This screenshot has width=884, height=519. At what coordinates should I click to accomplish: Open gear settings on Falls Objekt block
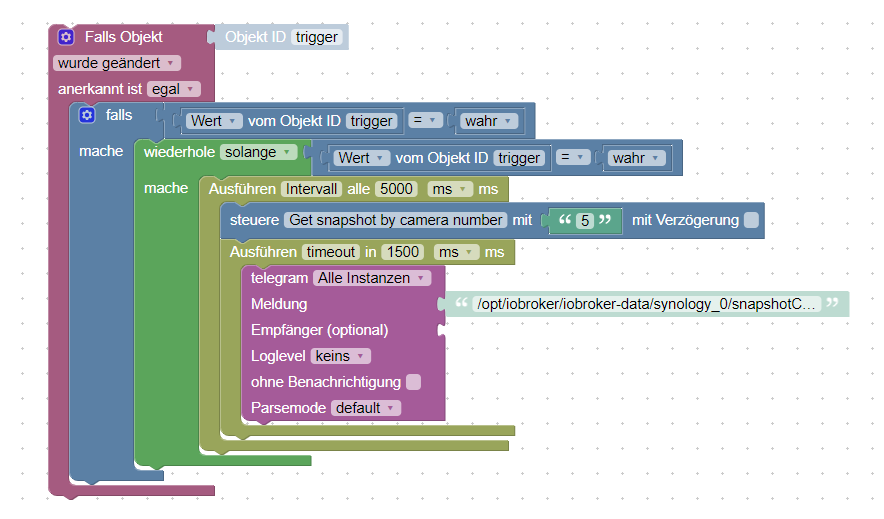[x=66, y=37]
